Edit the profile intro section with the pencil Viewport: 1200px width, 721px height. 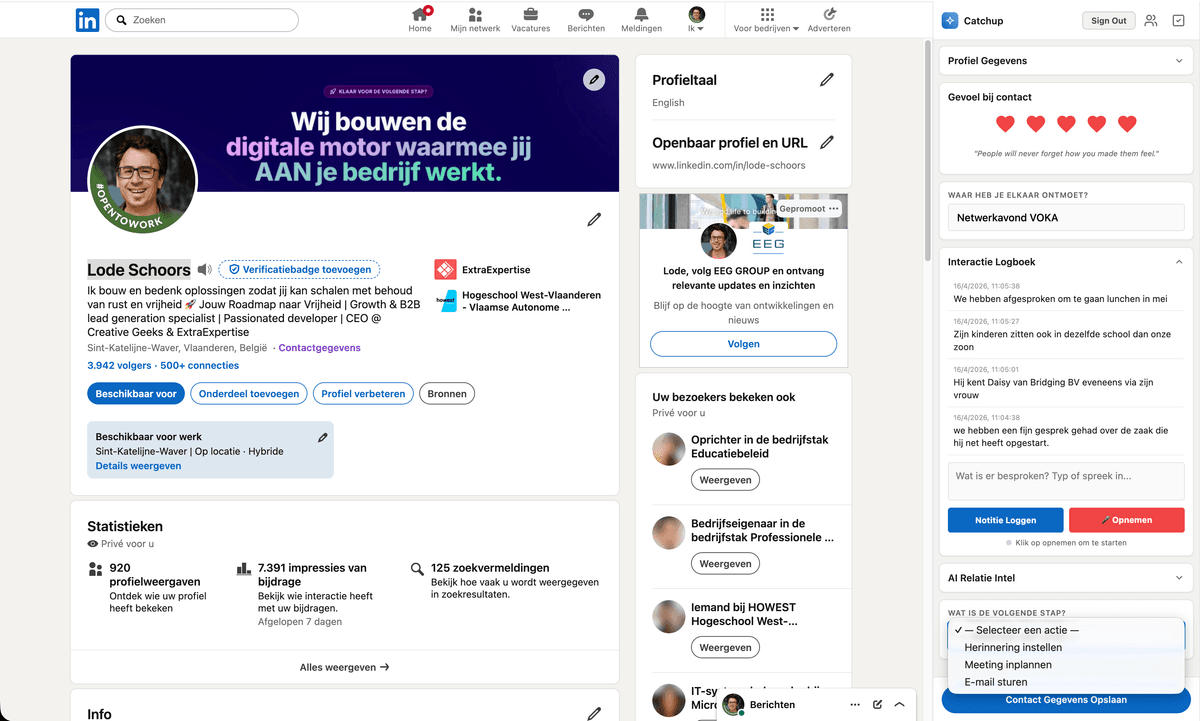(x=594, y=219)
